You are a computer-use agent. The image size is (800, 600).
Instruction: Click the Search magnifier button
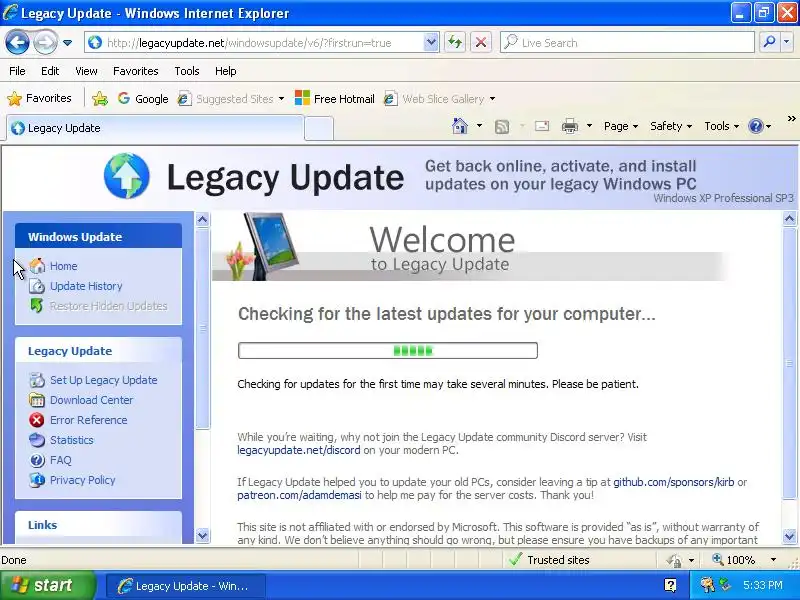tap(768, 42)
